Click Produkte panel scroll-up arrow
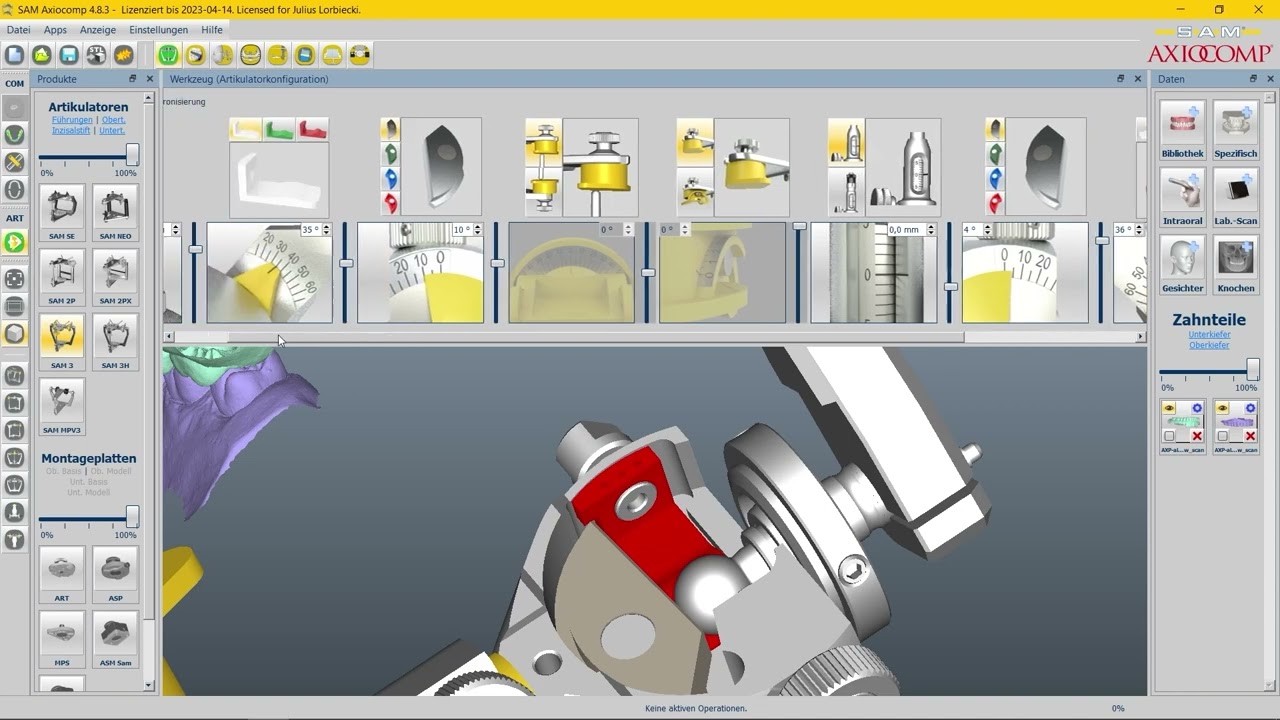 tap(149, 99)
